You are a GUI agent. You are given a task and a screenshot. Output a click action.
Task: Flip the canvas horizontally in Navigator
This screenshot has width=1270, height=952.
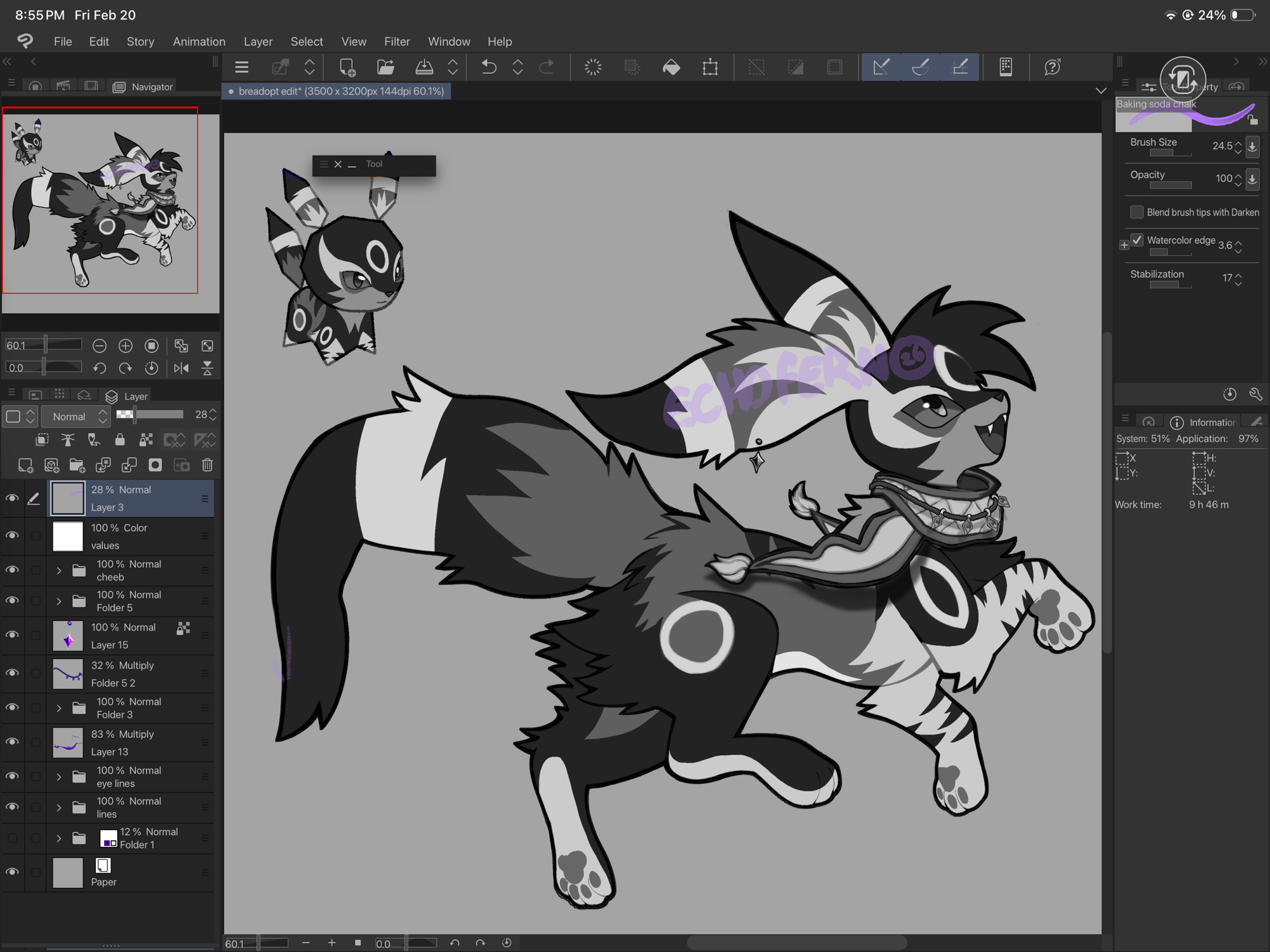click(x=181, y=368)
